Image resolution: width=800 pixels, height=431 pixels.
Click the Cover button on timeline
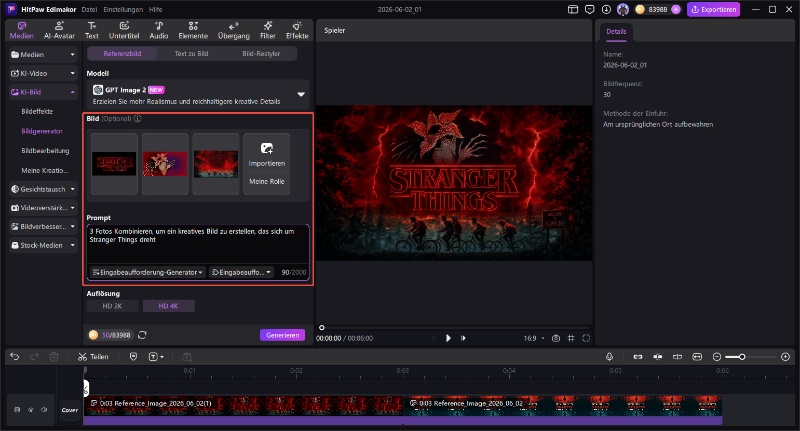coord(70,410)
